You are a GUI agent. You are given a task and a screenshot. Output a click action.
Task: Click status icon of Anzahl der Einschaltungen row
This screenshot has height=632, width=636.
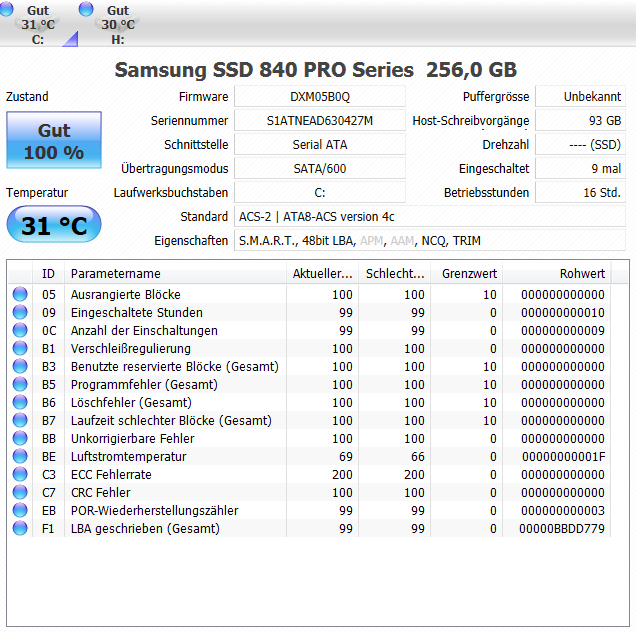[x=20, y=330]
